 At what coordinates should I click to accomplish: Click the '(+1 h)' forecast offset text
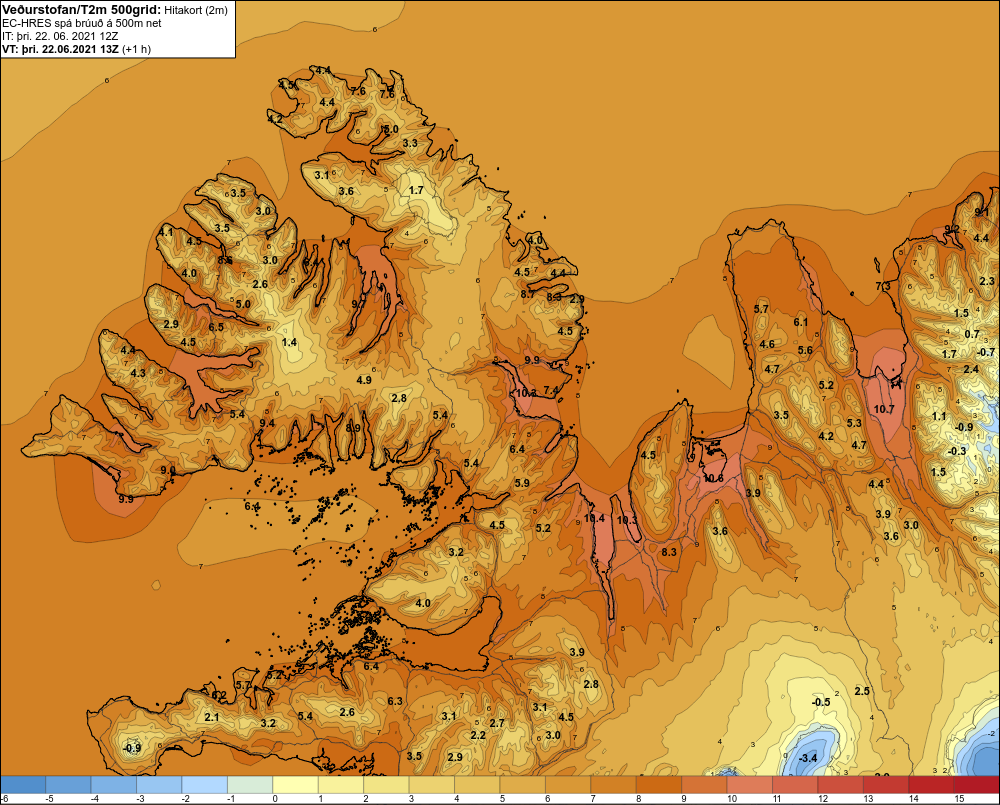pyautogui.click(x=136, y=49)
